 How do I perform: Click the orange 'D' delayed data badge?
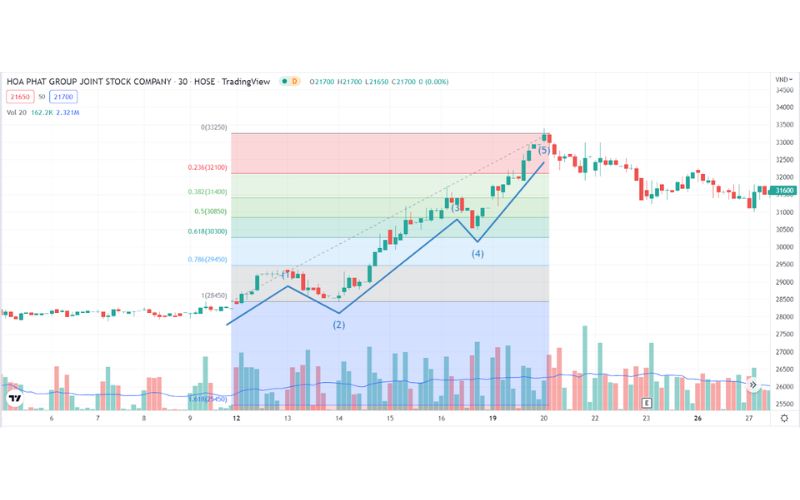[x=294, y=81]
